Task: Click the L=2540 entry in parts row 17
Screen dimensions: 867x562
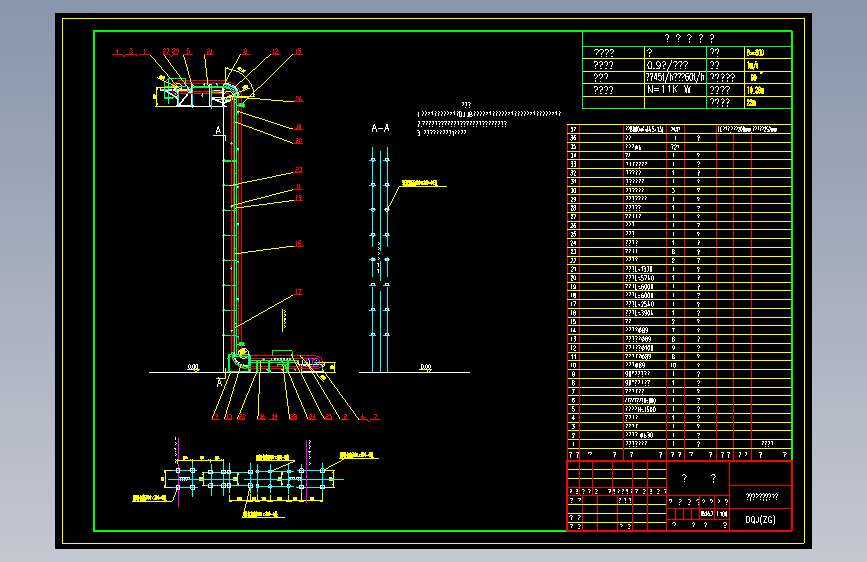Action: pos(639,304)
